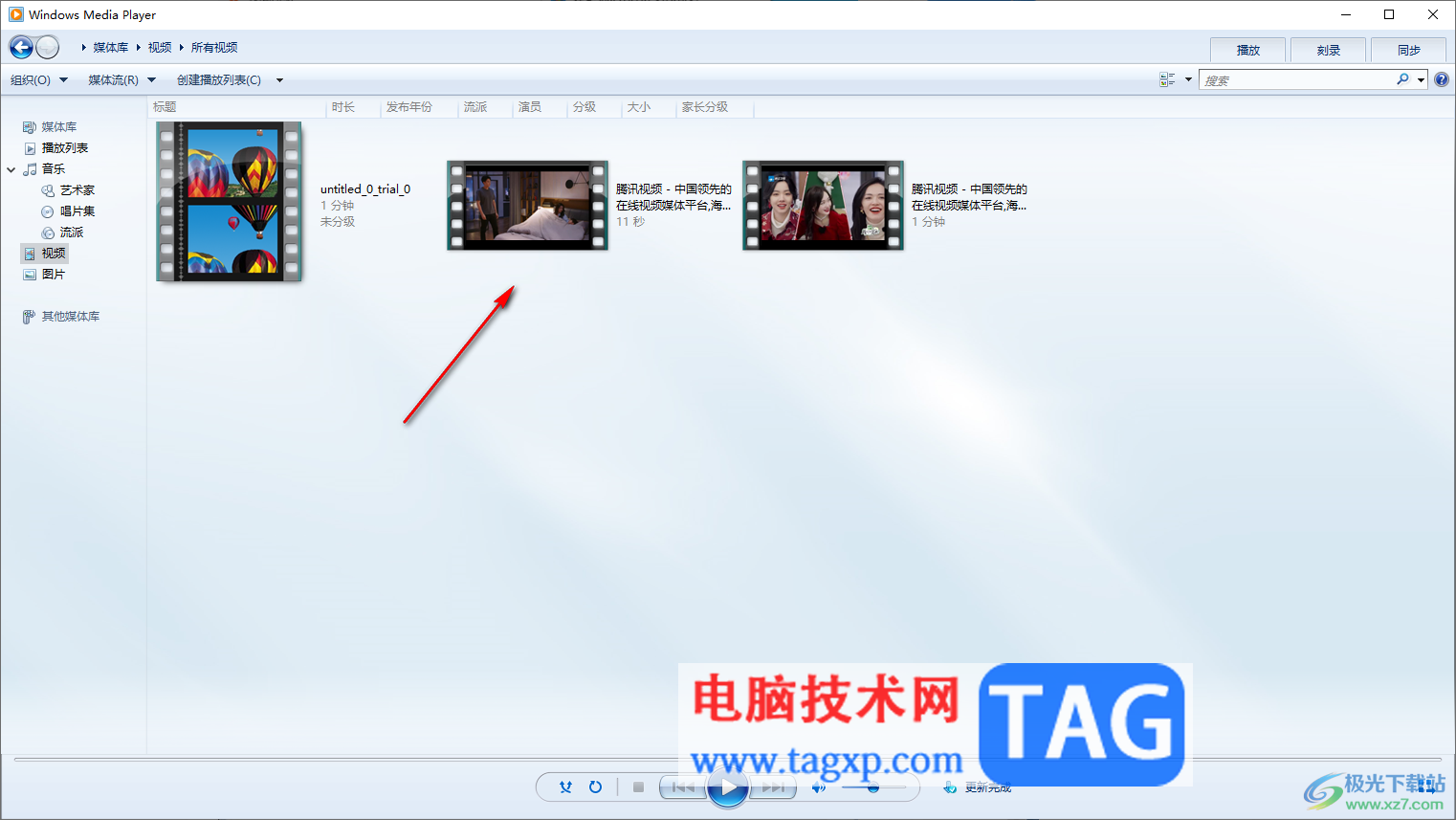Click the playback seek bar

[728, 760]
